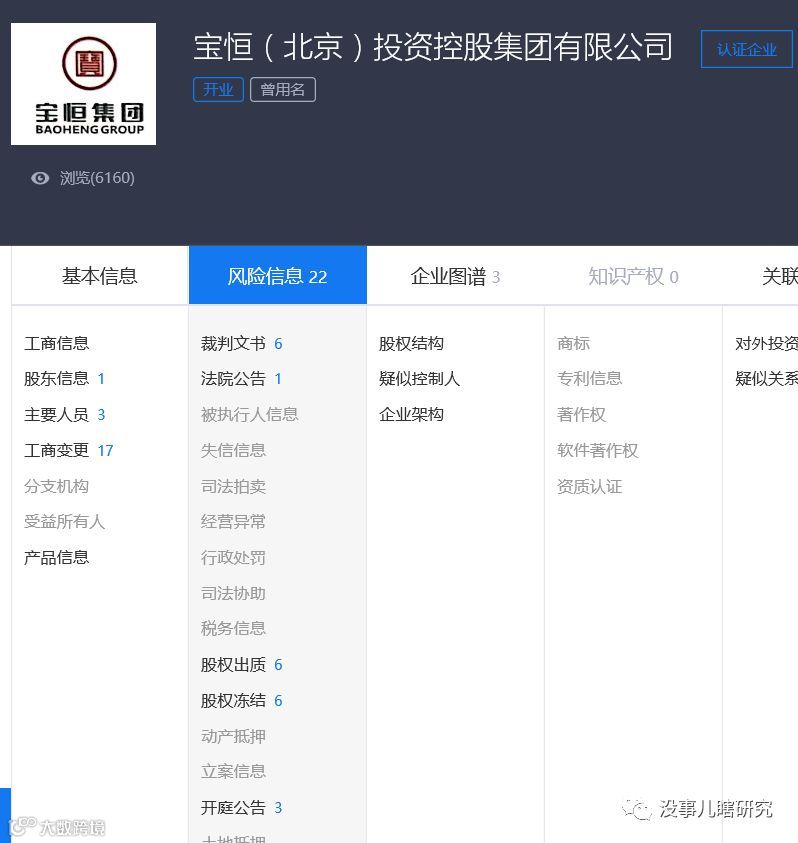Open 股东信息 1 entry
The width and height of the screenshot is (798, 843).
[x=64, y=378]
